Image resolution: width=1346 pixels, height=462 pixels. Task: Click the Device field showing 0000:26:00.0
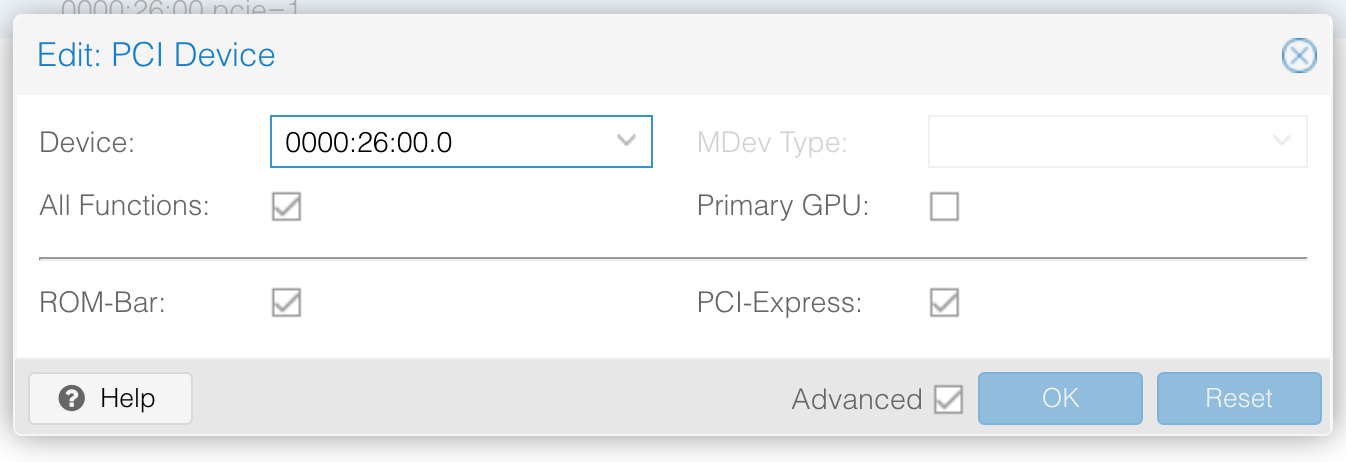pyautogui.click(x=440, y=142)
